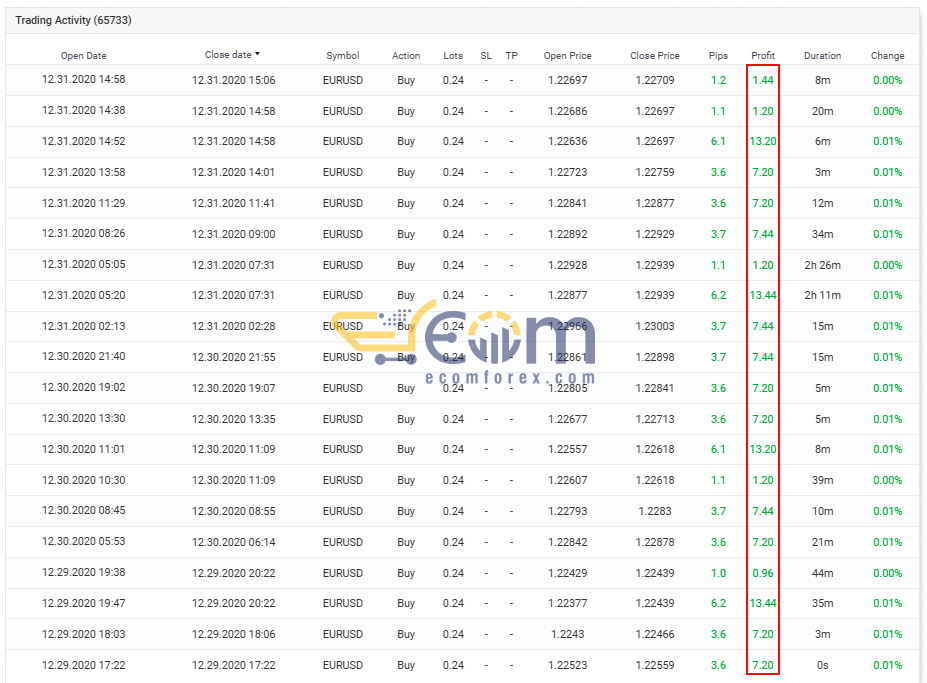Select the trade with 0s duration
The height and width of the screenshot is (683, 927).
point(462,665)
